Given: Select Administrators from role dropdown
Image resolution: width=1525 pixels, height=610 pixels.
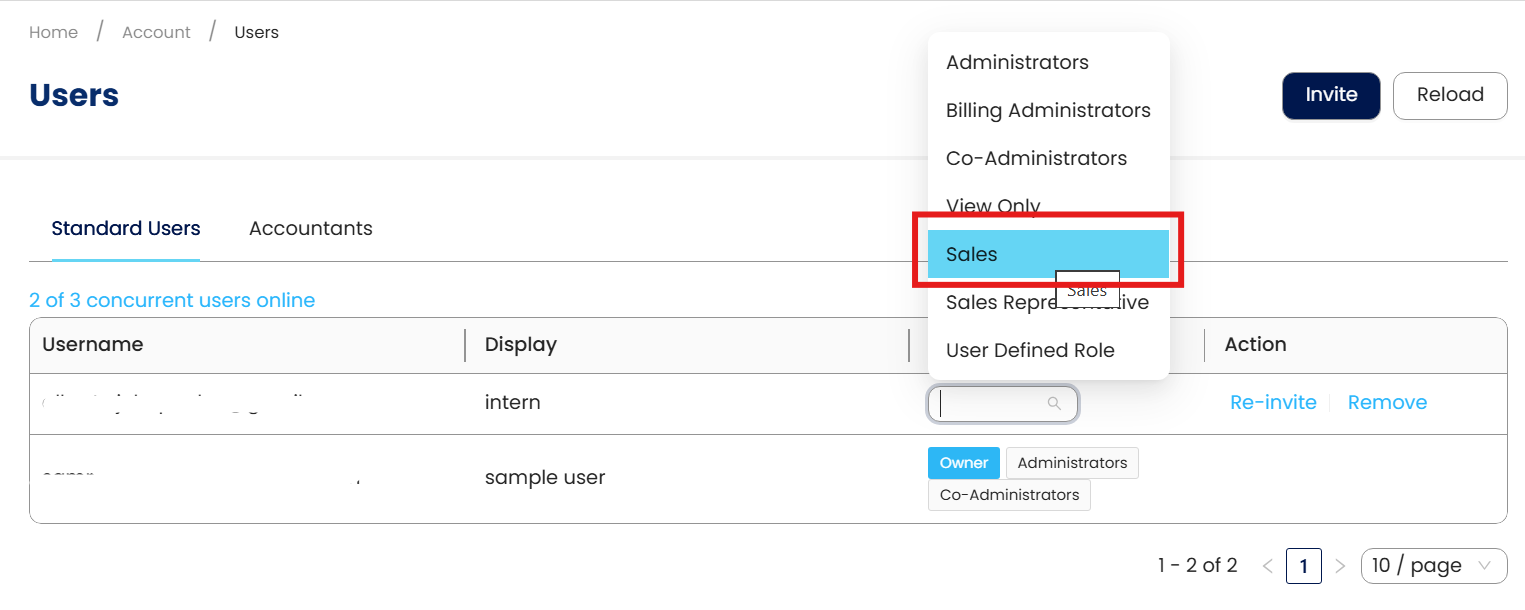Looking at the screenshot, I should coord(1017,62).
